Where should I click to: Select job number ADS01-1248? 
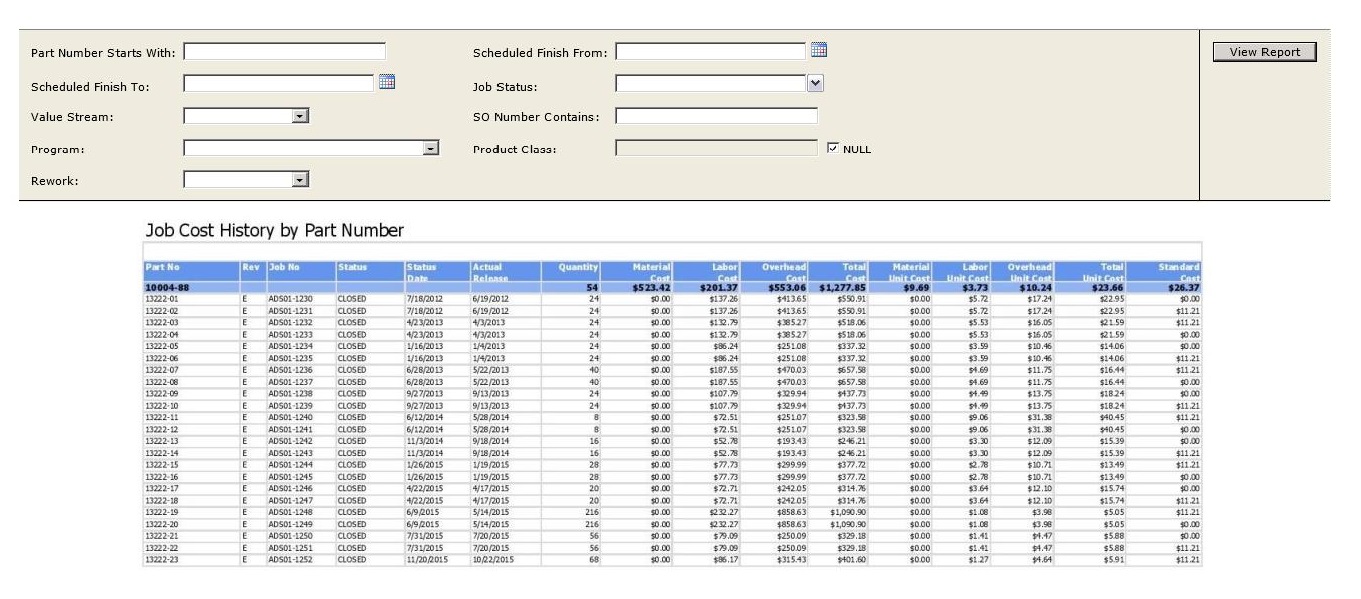290,513
